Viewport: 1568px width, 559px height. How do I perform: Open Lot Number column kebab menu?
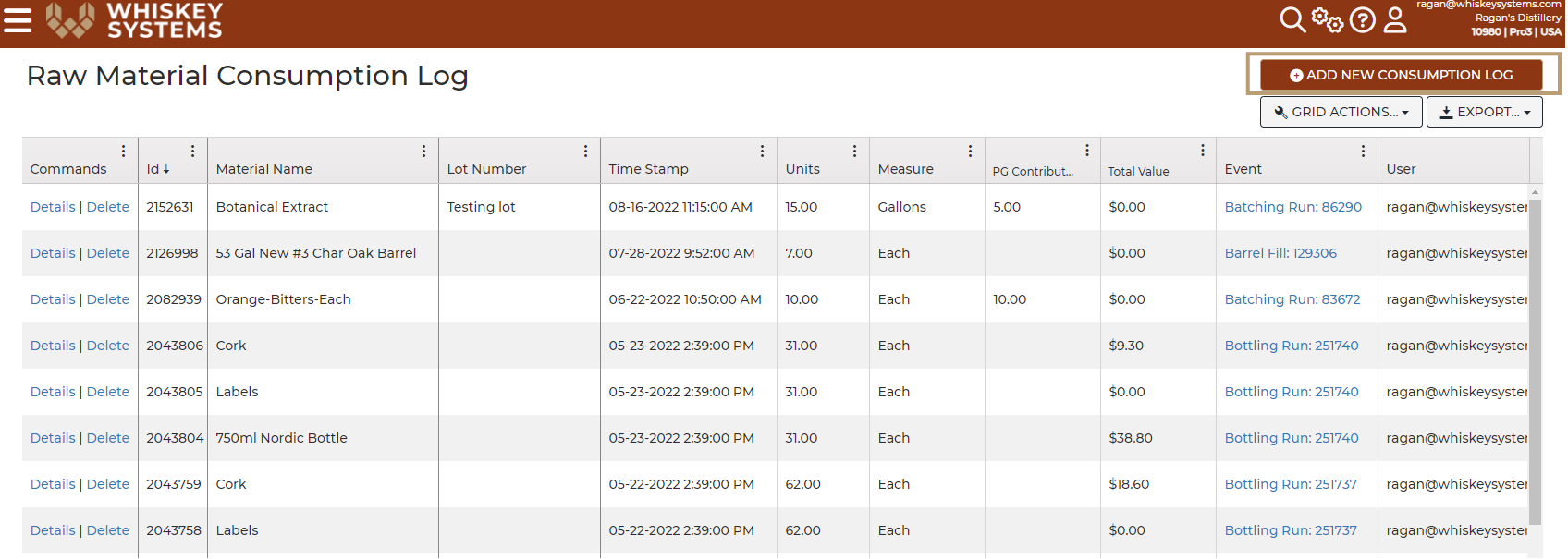(x=585, y=151)
